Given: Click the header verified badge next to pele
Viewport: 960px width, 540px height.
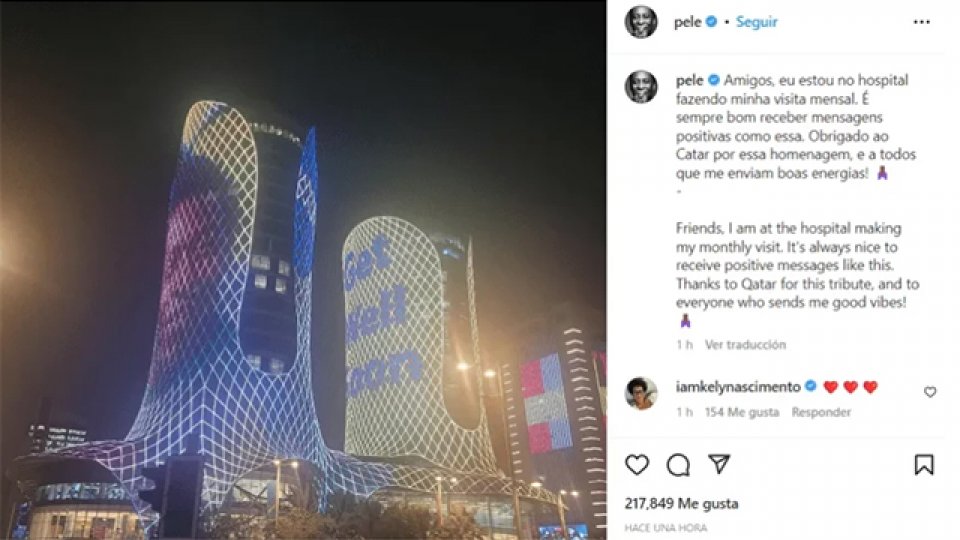Looking at the screenshot, I should click(711, 21).
